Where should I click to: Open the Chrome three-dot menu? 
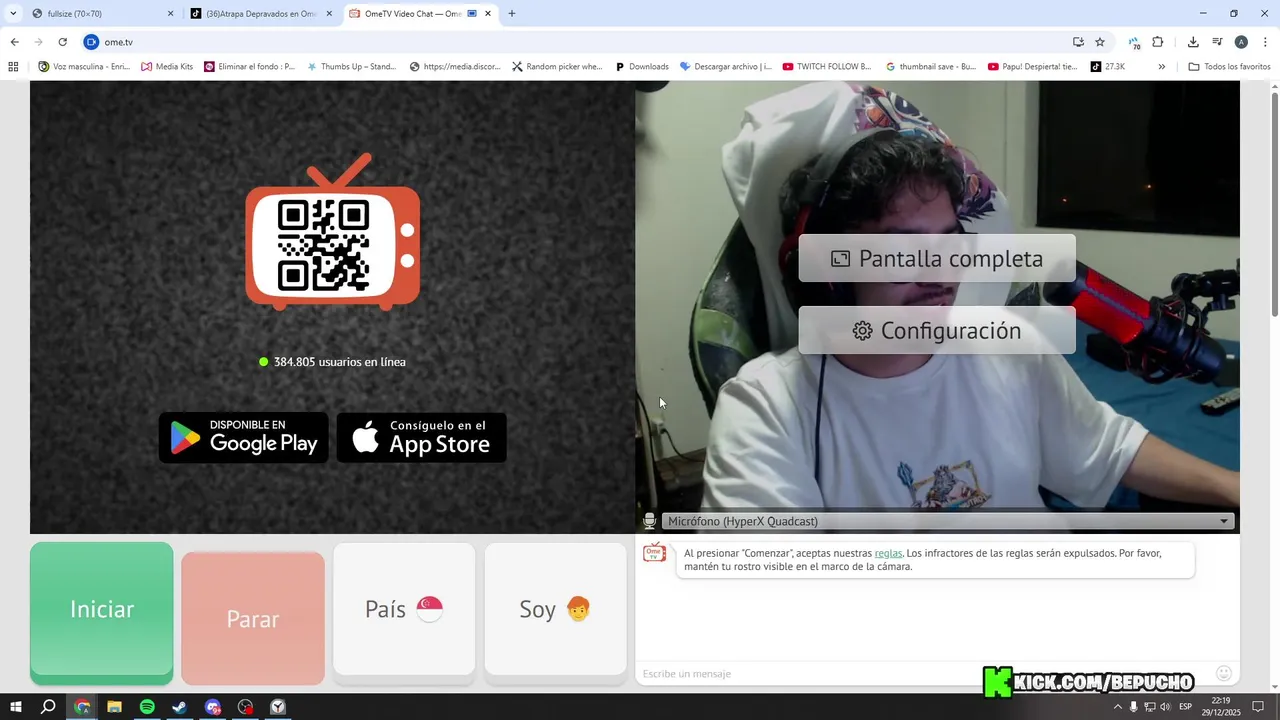(1265, 42)
